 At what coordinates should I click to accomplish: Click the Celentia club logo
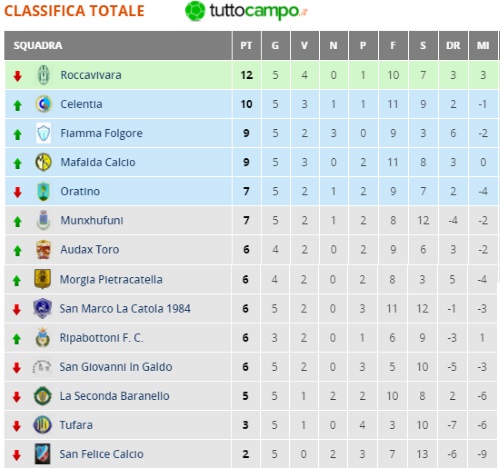tap(43, 104)
